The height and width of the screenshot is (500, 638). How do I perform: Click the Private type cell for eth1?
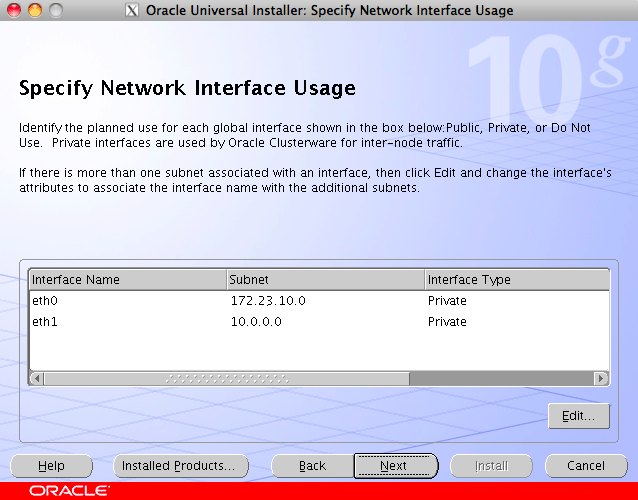click(447, 321)
